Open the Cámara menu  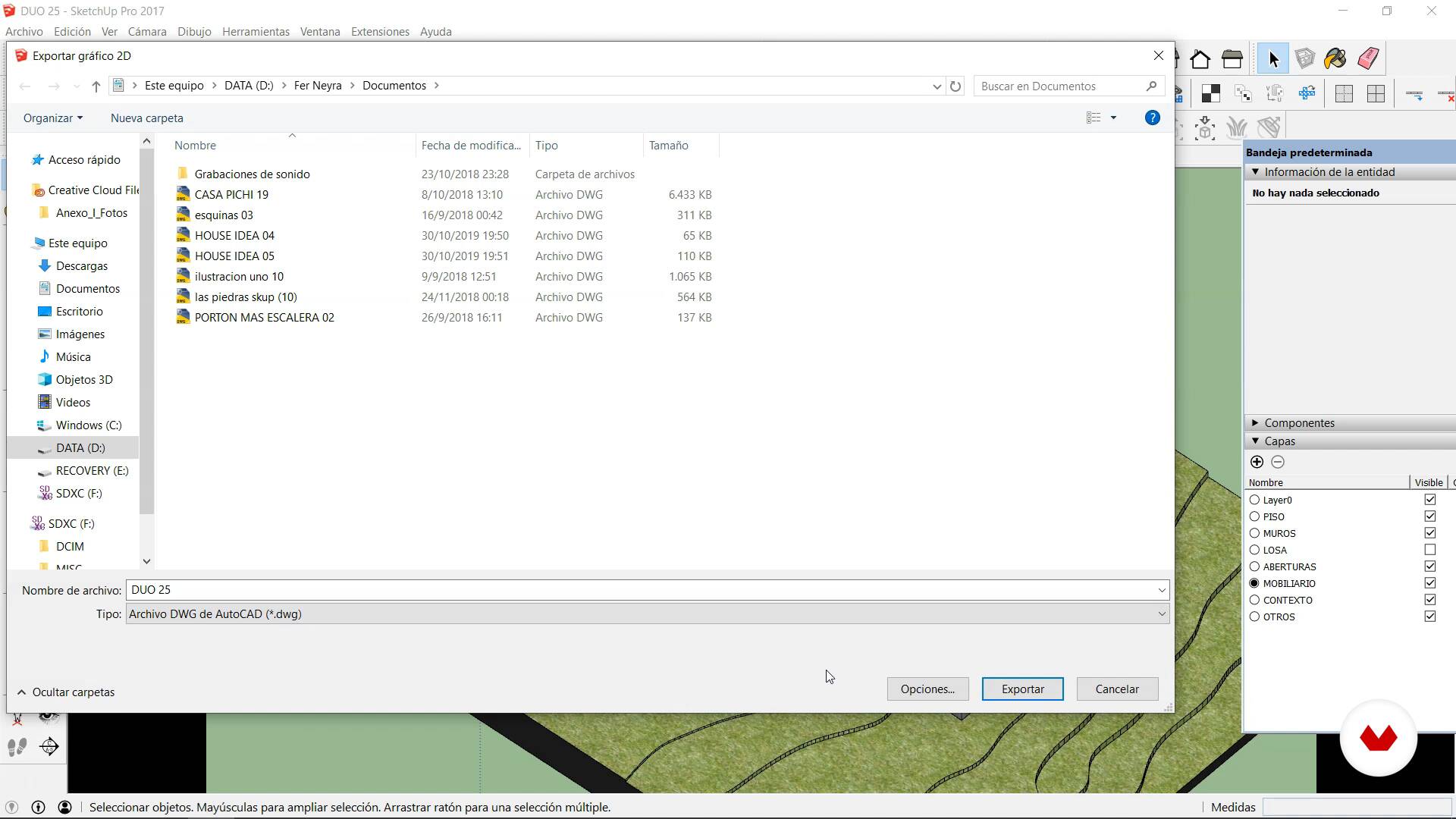point(147,32)
